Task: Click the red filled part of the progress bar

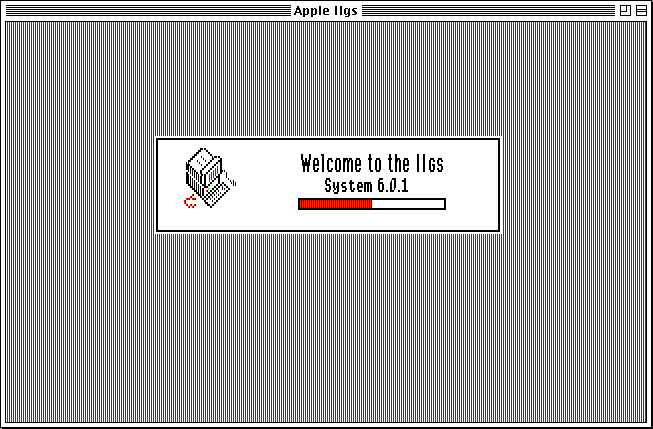Action: click(x=335, y=204)
